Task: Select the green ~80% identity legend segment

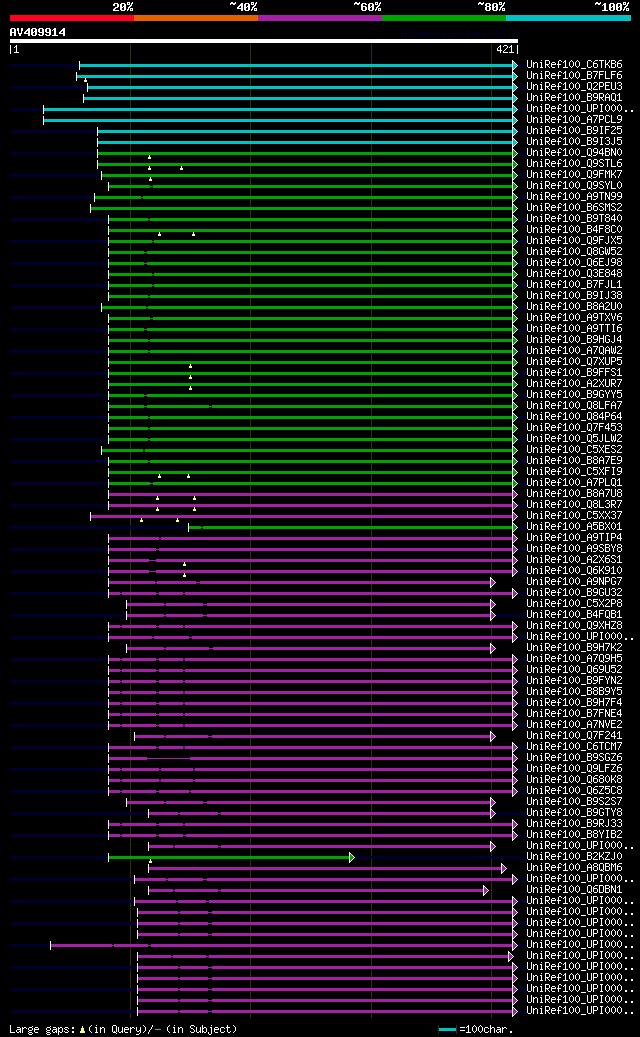Action: pos(444,18)
